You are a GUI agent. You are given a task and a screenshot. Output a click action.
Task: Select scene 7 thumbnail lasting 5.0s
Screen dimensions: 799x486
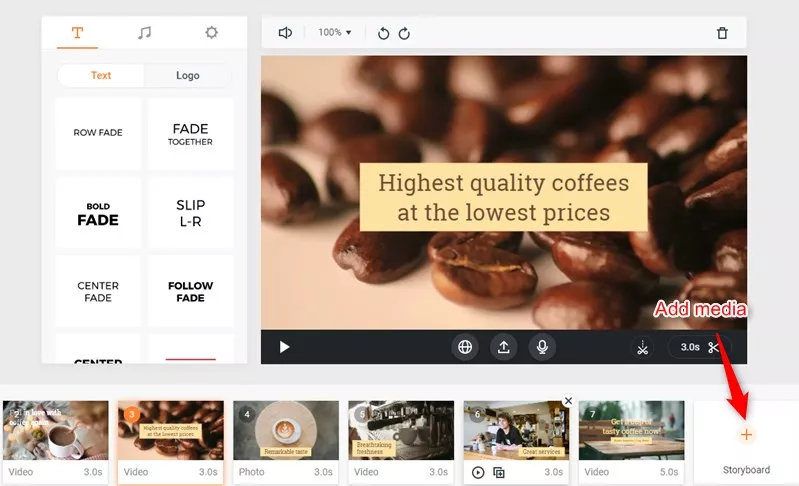(x=631, y=430)
